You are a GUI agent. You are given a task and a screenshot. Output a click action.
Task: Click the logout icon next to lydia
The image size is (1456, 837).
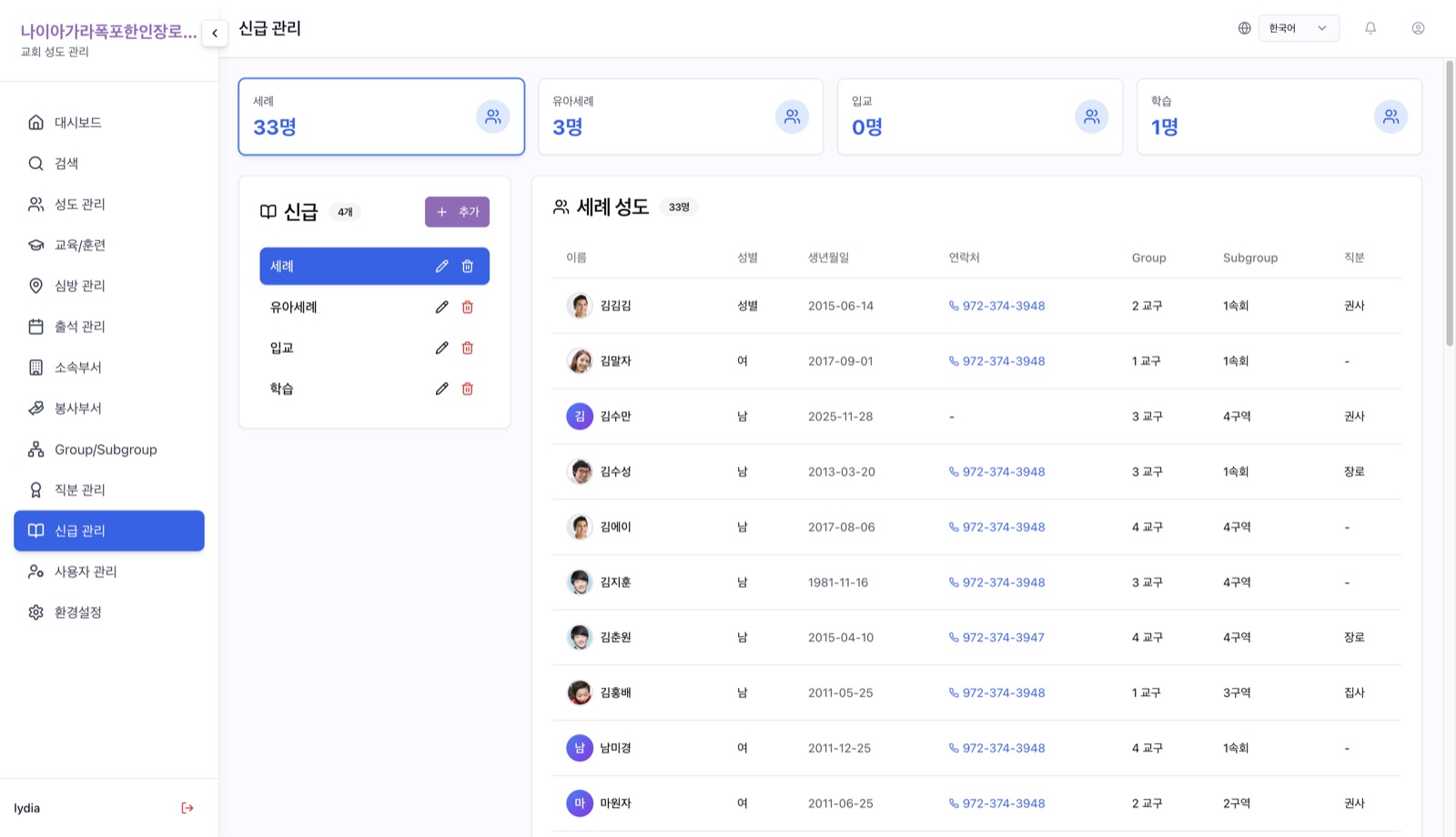[x=187, y=808]
